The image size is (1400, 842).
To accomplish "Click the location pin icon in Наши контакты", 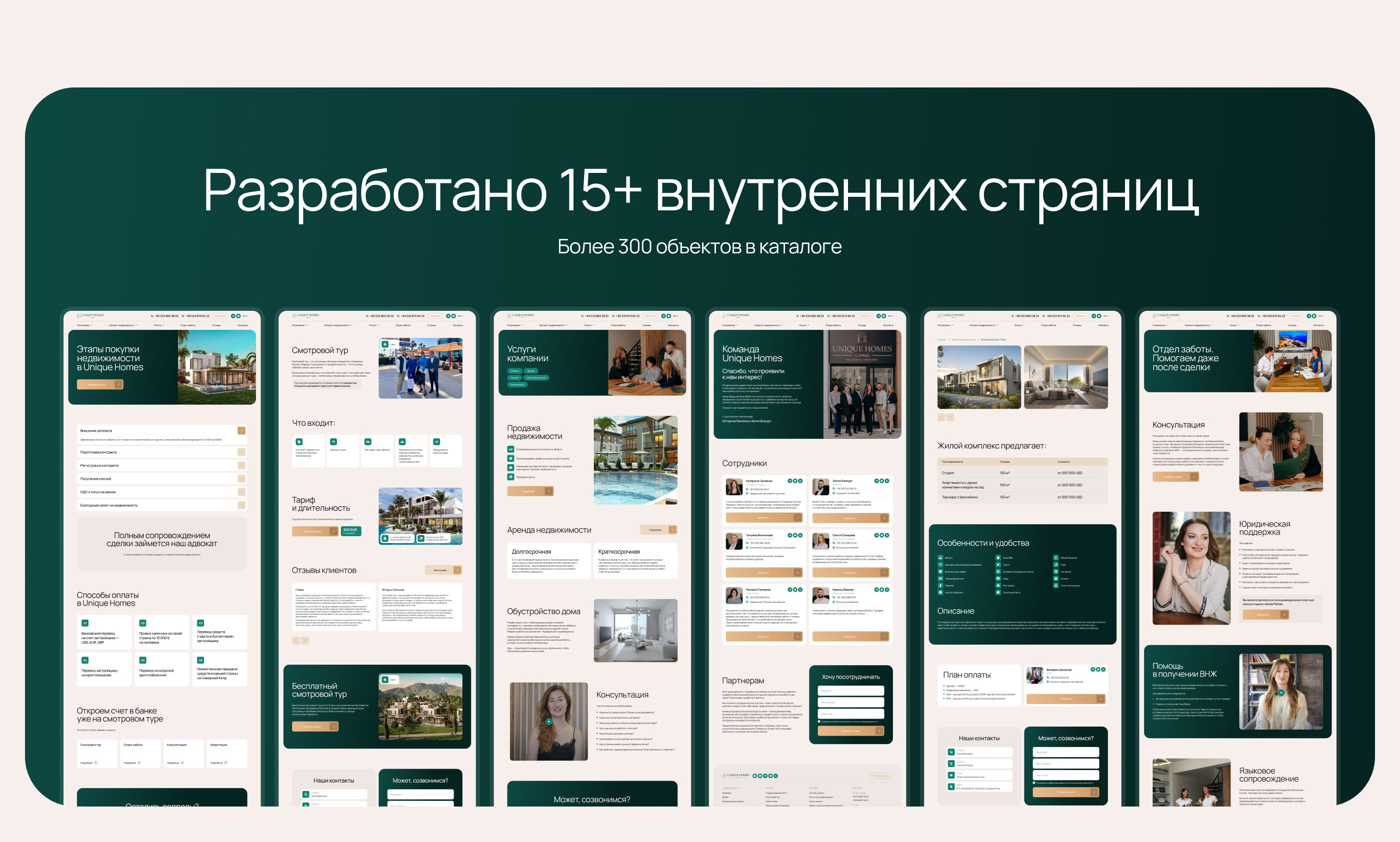I will point(951,787).
